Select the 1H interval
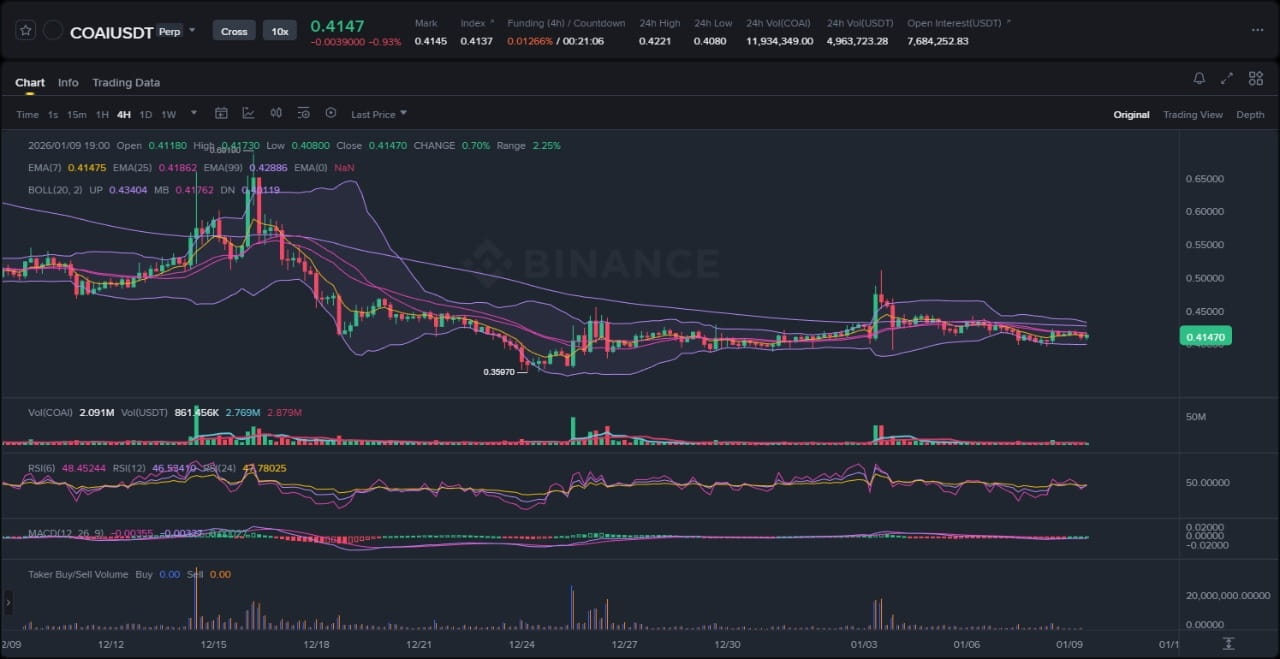 102,114
